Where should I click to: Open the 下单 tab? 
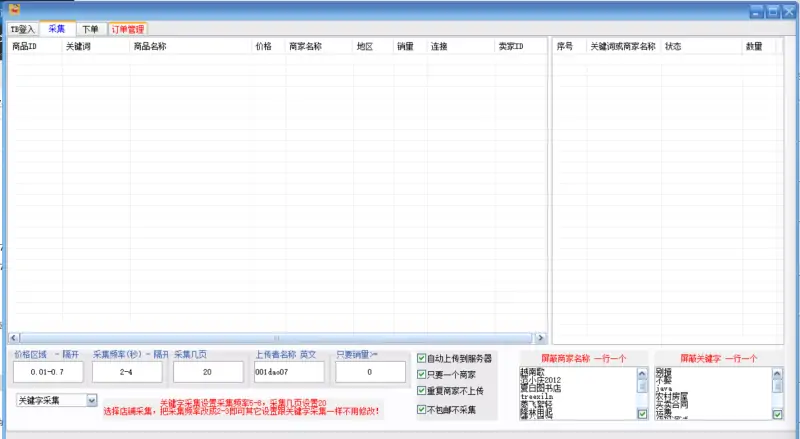coord(90,29)
